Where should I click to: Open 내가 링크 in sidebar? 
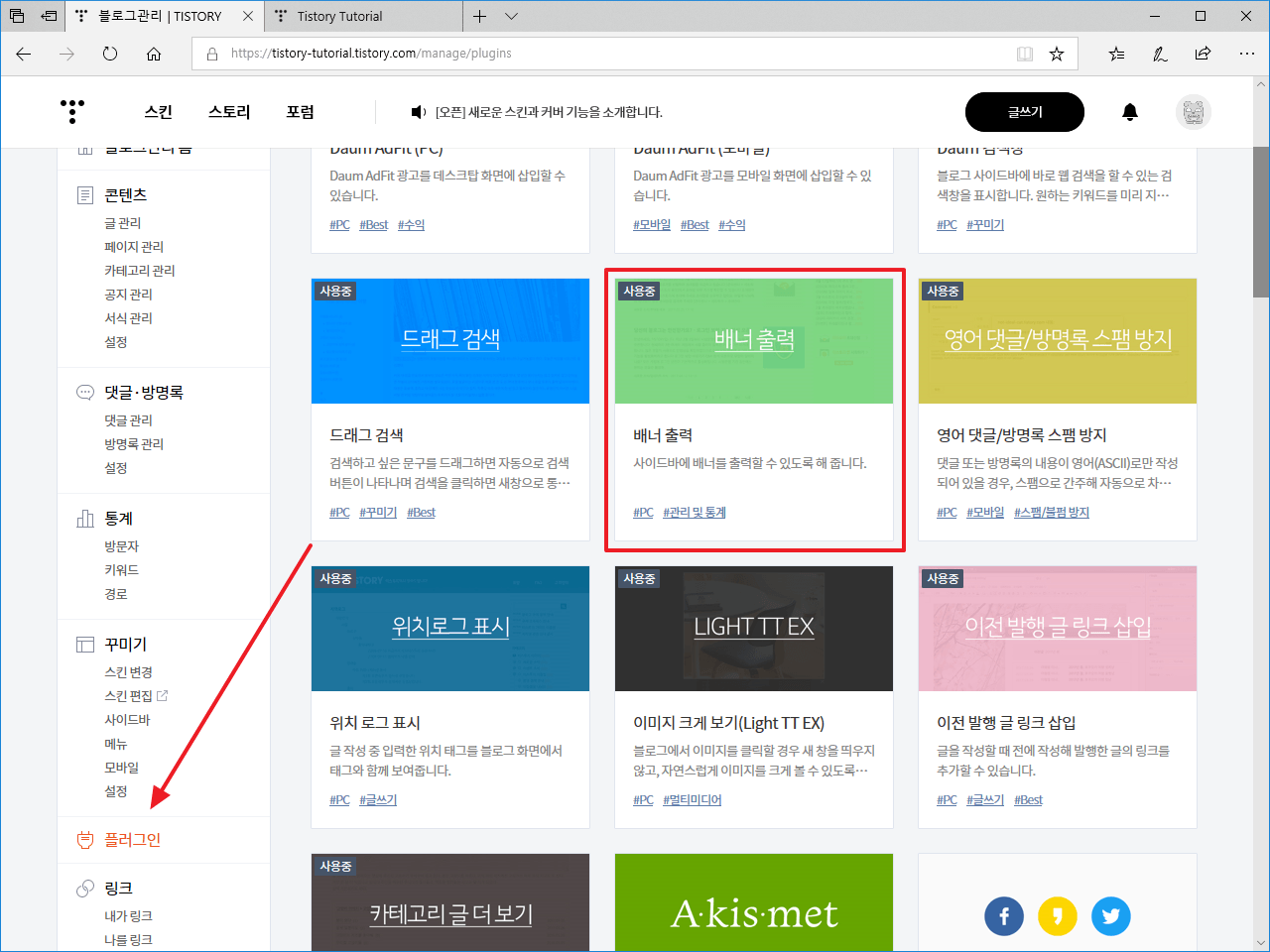(x=129, y=916)
